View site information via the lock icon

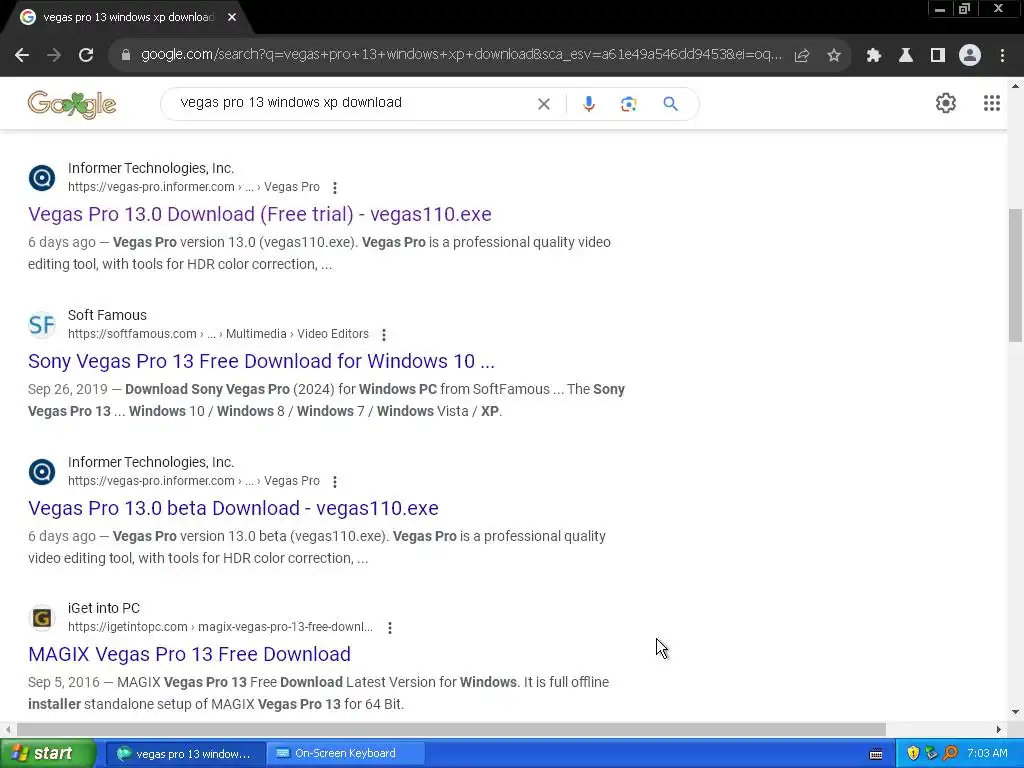tap(126, 56)
